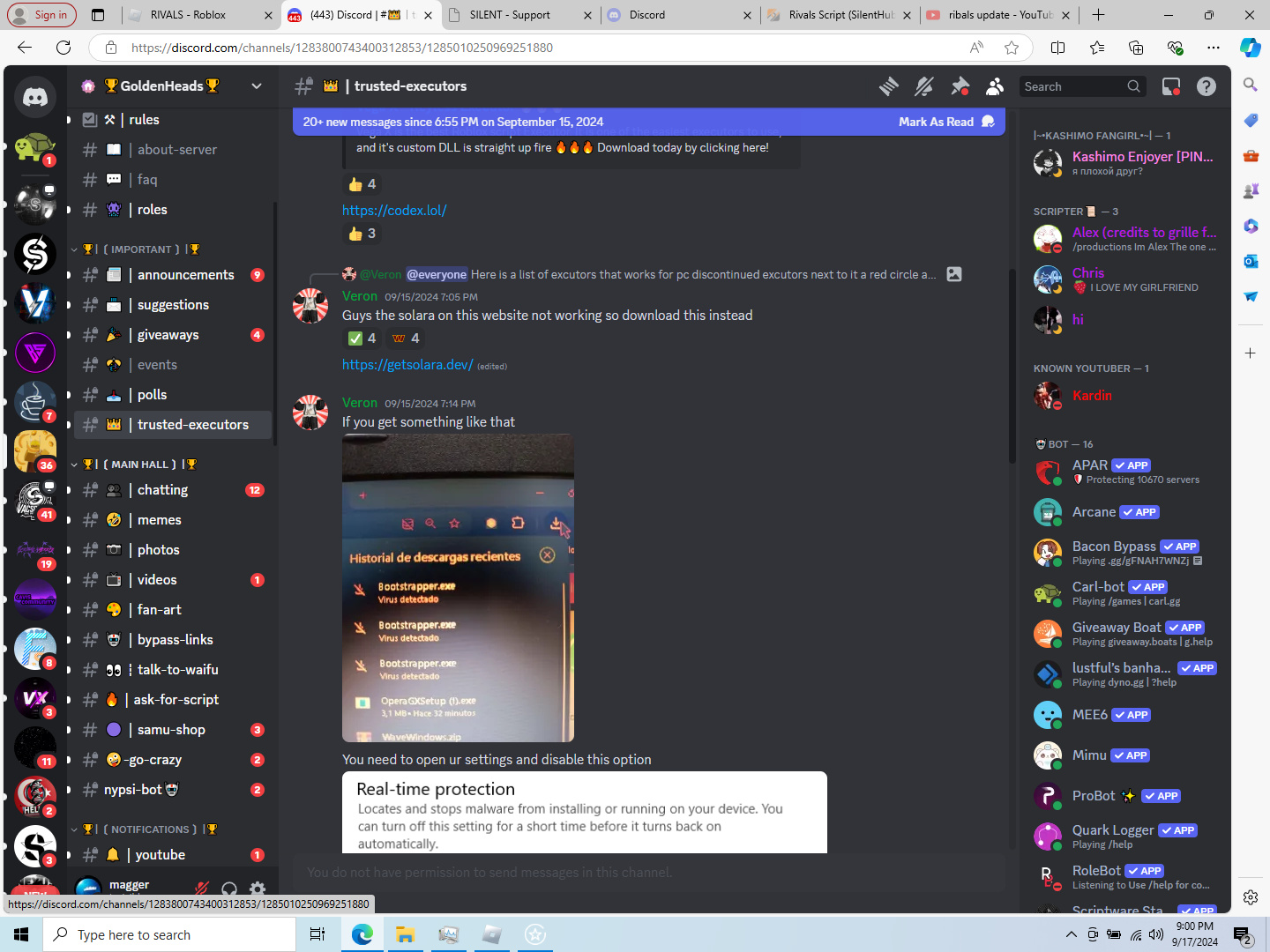Open the announcements channel
The width and height of the screenshot is (1270, 952).
click(173, 275)
